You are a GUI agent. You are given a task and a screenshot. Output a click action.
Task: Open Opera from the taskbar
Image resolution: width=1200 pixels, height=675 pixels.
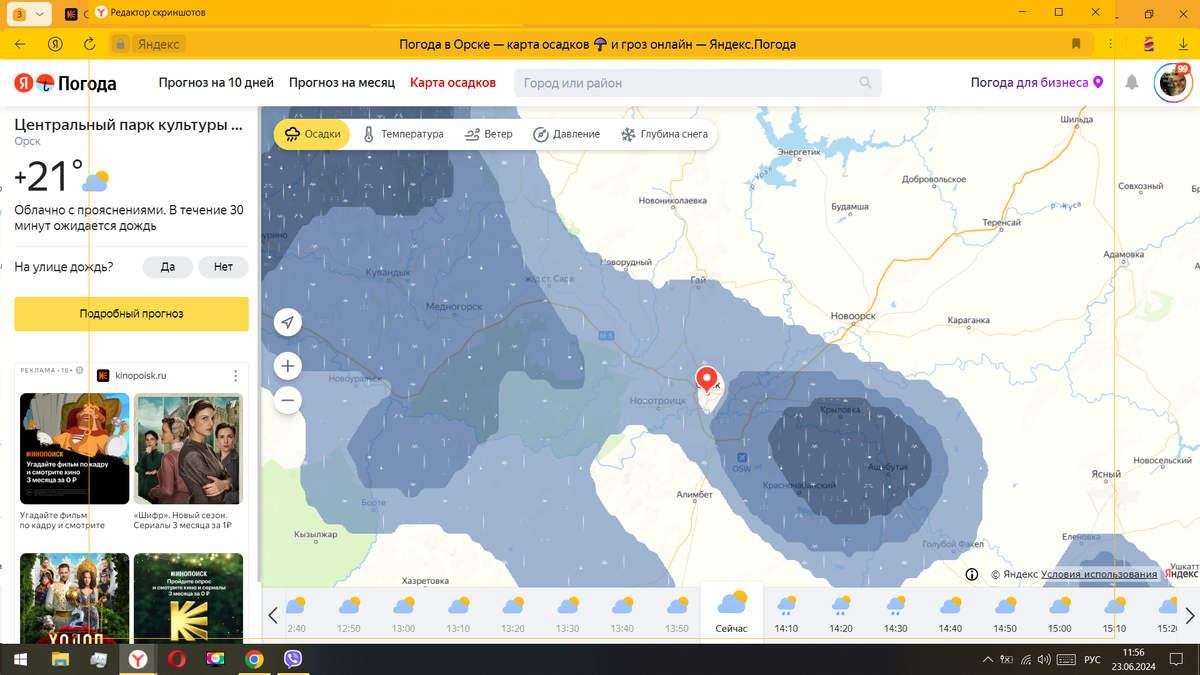(176, 660)
